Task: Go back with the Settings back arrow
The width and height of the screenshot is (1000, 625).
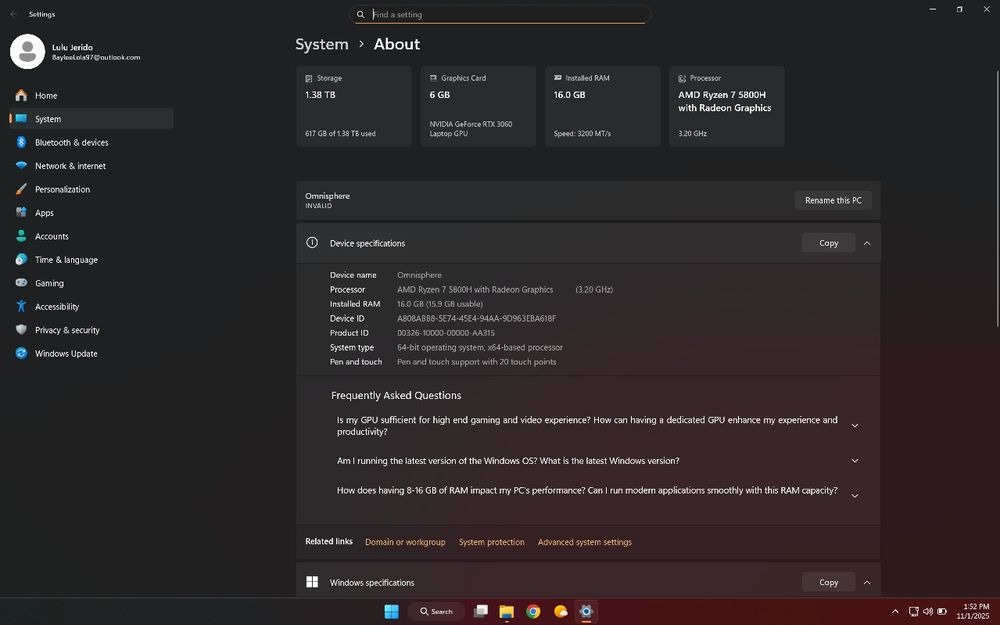Action: point(14,14)
